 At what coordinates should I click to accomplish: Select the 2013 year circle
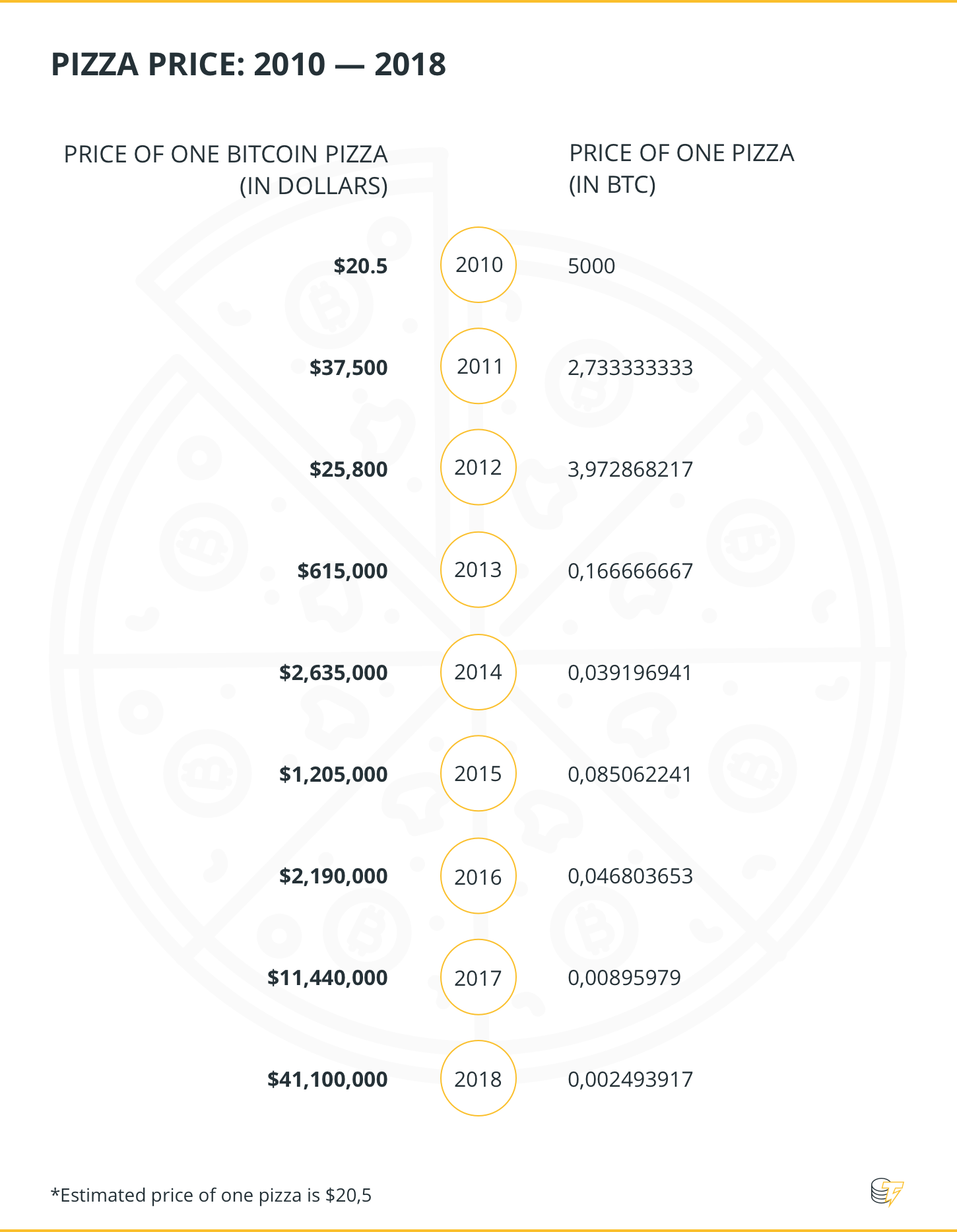pyautogui.click(x=478, y=570)
